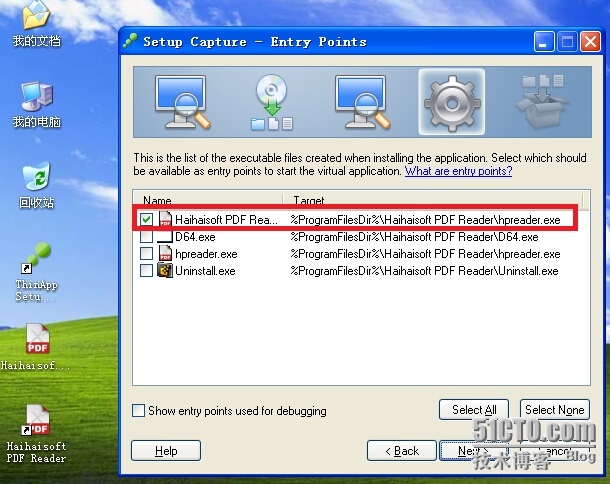Sort list by the Target column header
The width and height of the screenshot is (610, 484).
433,200
